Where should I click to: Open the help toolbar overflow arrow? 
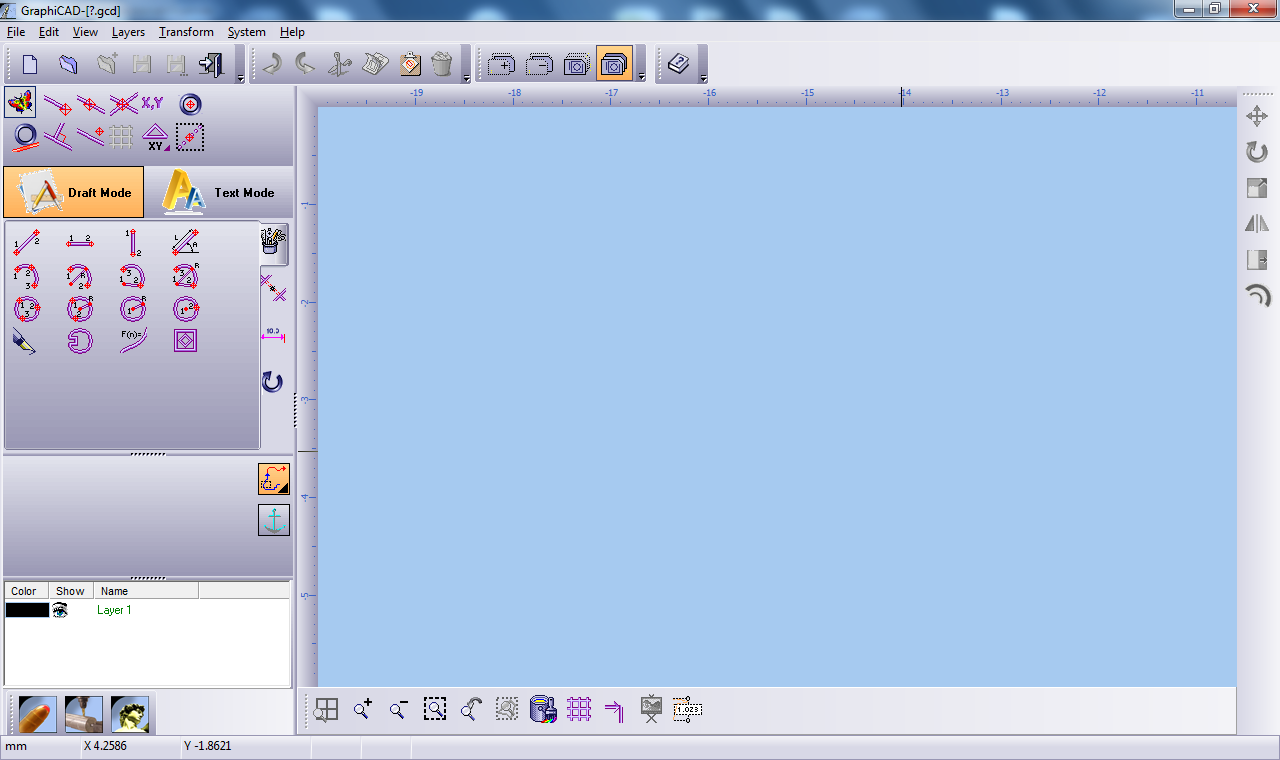[703, 77]
